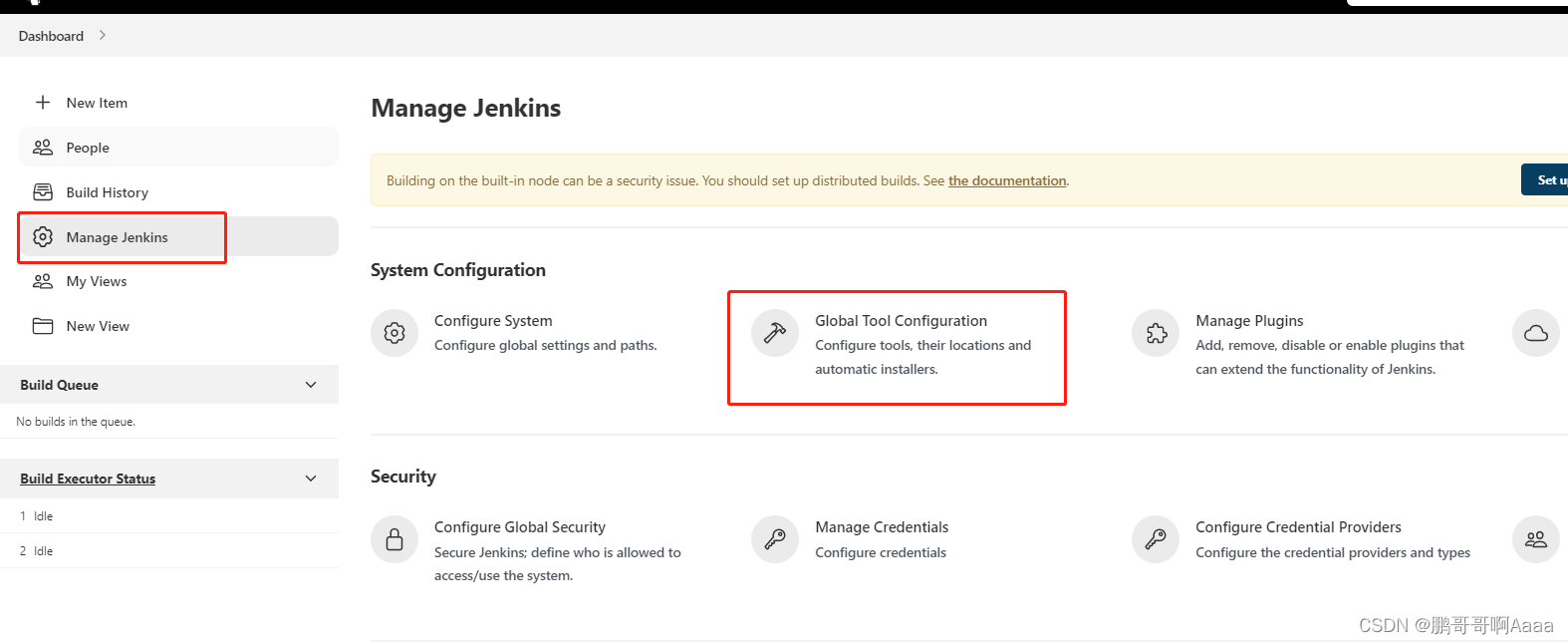
Task: Click the Build History icon
Action: [43, 191]
